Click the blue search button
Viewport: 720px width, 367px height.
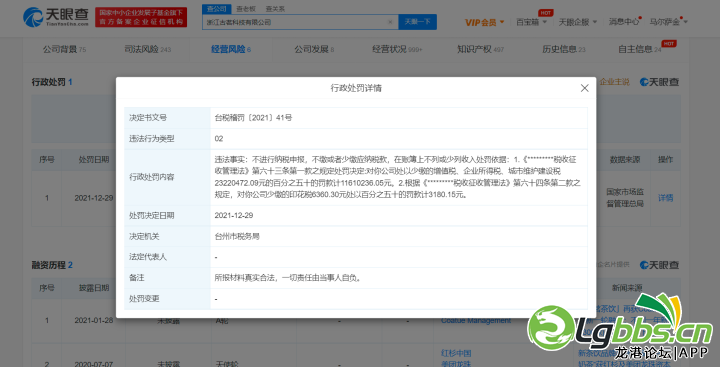click(x=417, y=22)
